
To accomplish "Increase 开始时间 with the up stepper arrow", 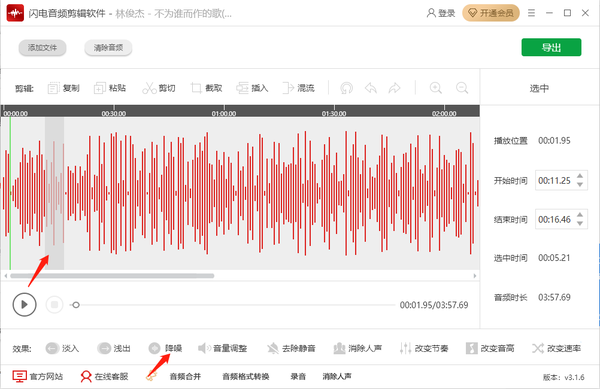I will [580, 176].
